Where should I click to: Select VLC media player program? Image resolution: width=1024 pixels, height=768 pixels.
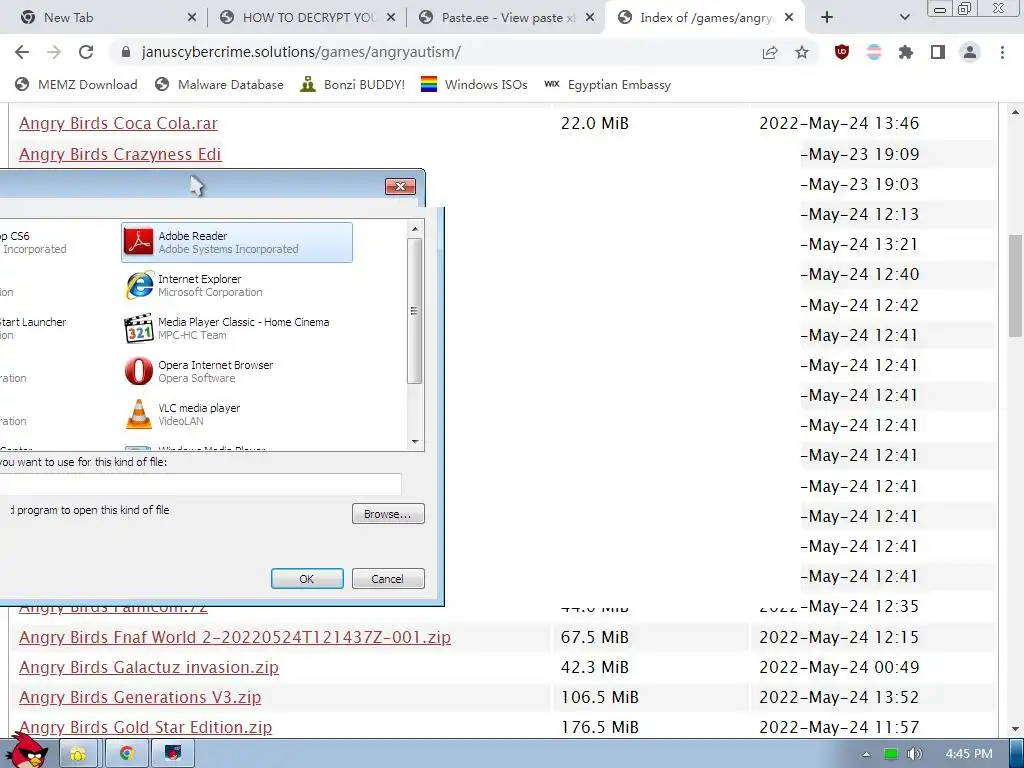point(236,415)
